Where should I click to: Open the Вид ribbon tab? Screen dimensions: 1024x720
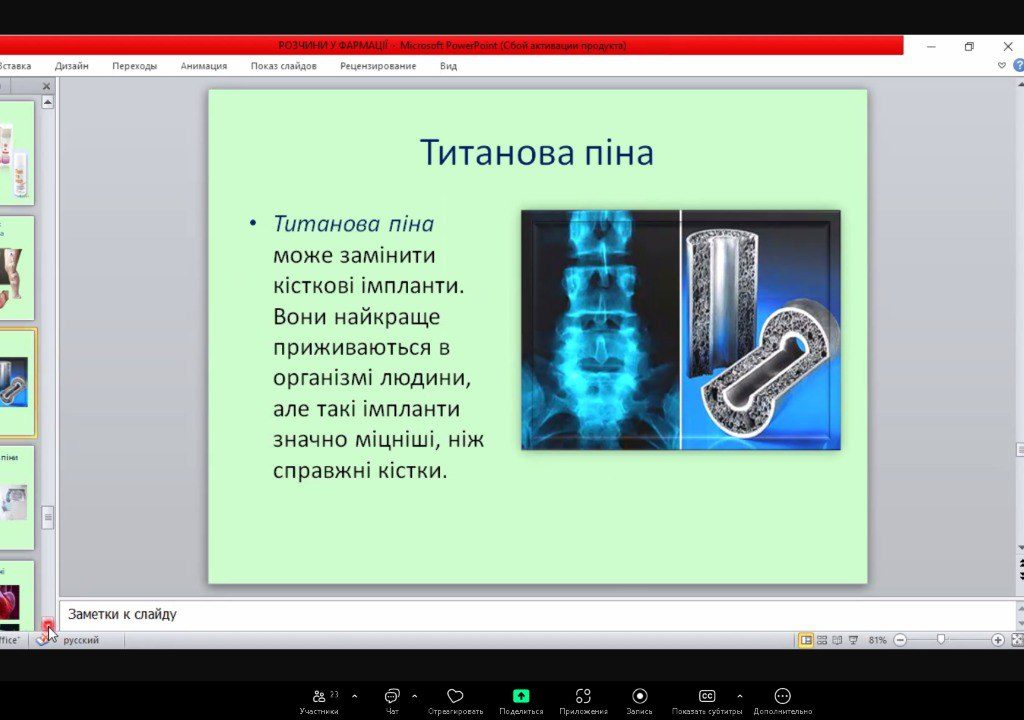449,66
